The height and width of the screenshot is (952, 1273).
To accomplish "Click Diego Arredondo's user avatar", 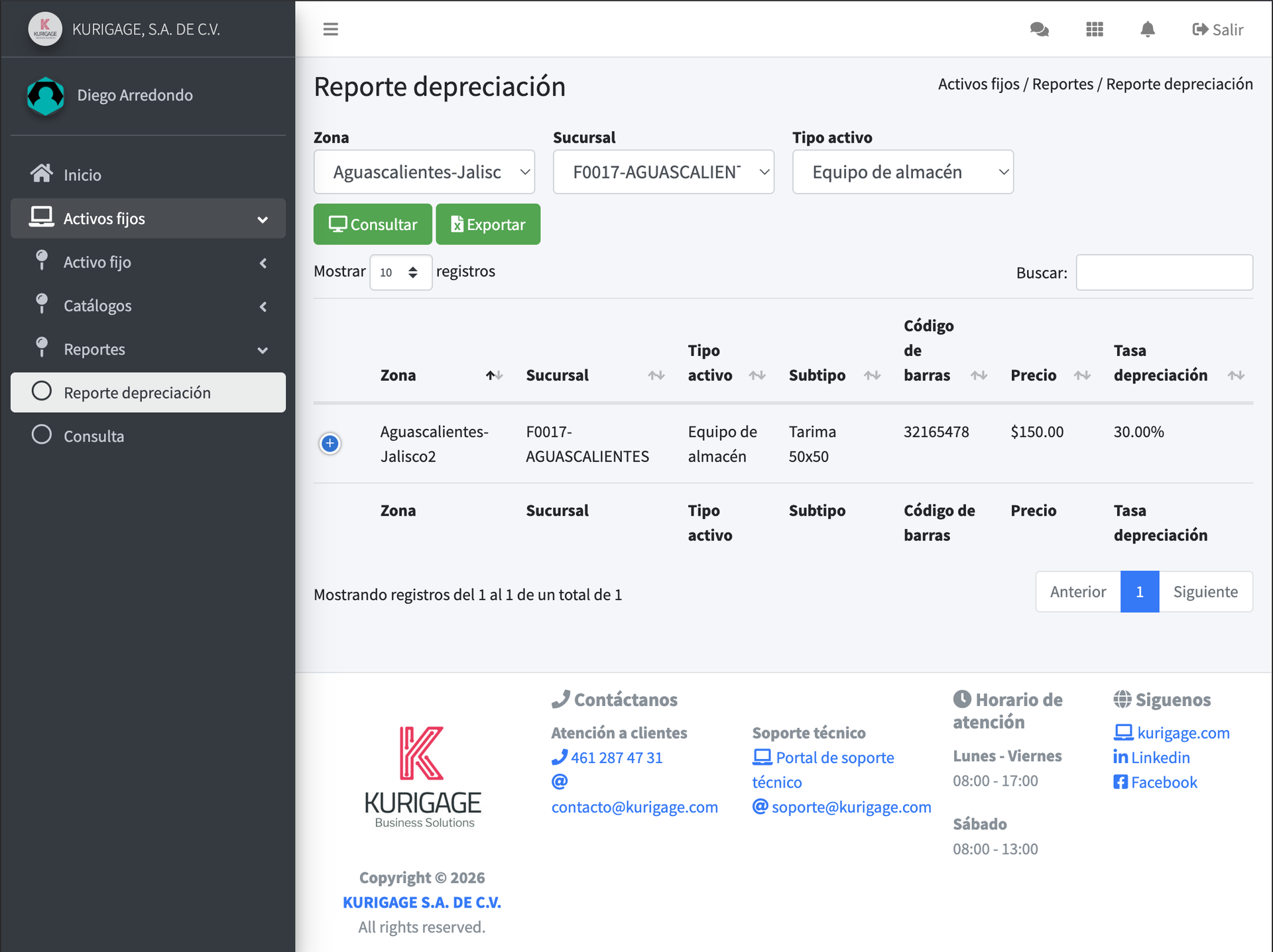I will click(x=45, y=95).
